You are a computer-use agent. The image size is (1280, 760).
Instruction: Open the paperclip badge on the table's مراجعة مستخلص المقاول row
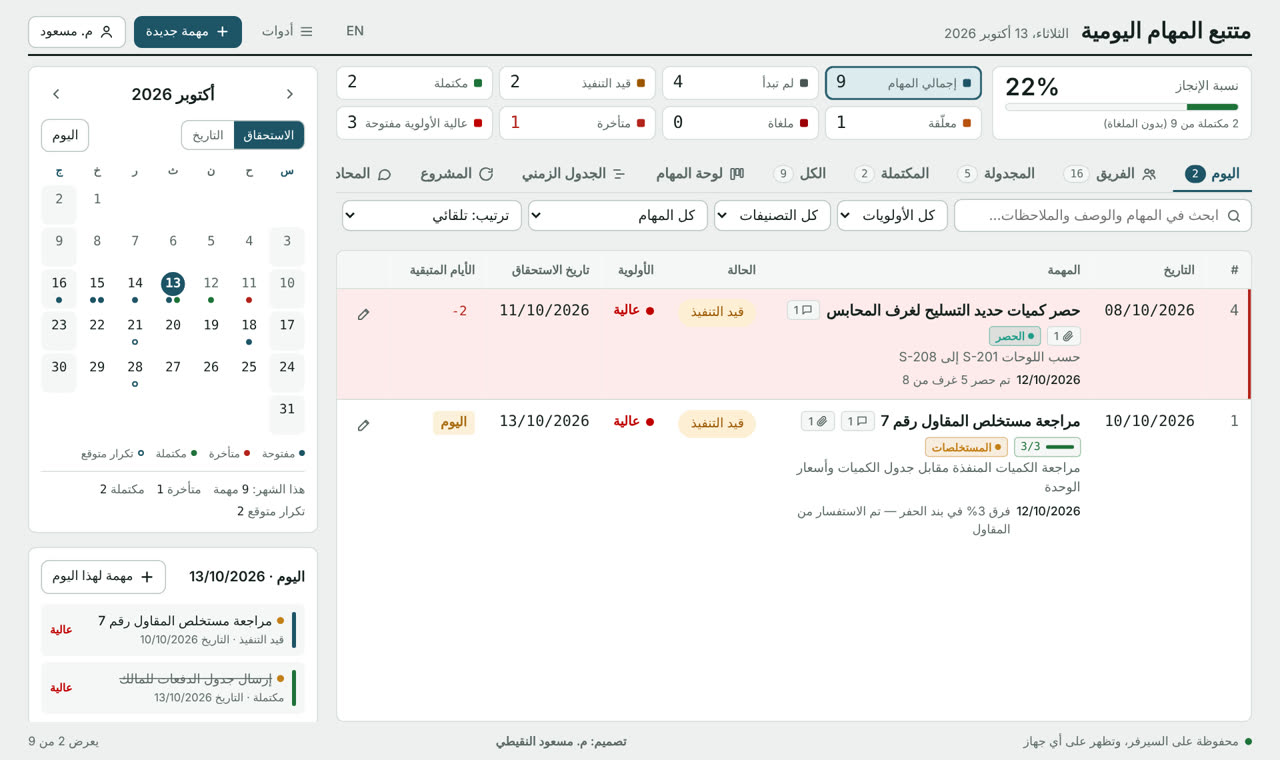pyautogui.click(x=817, y=422)
